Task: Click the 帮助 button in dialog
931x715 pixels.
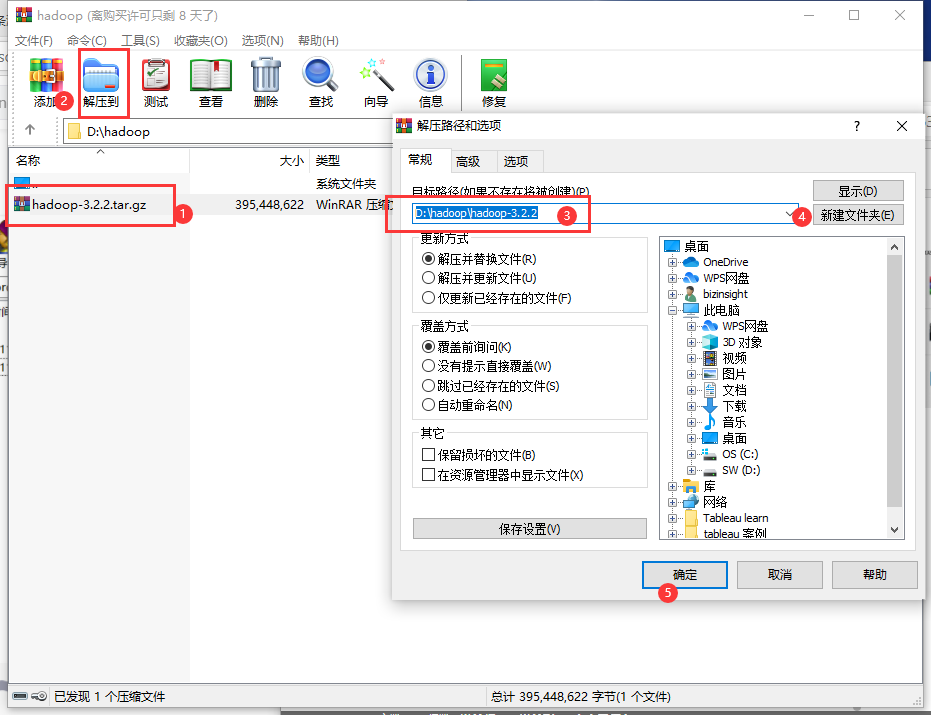Action: coord(875,575)
